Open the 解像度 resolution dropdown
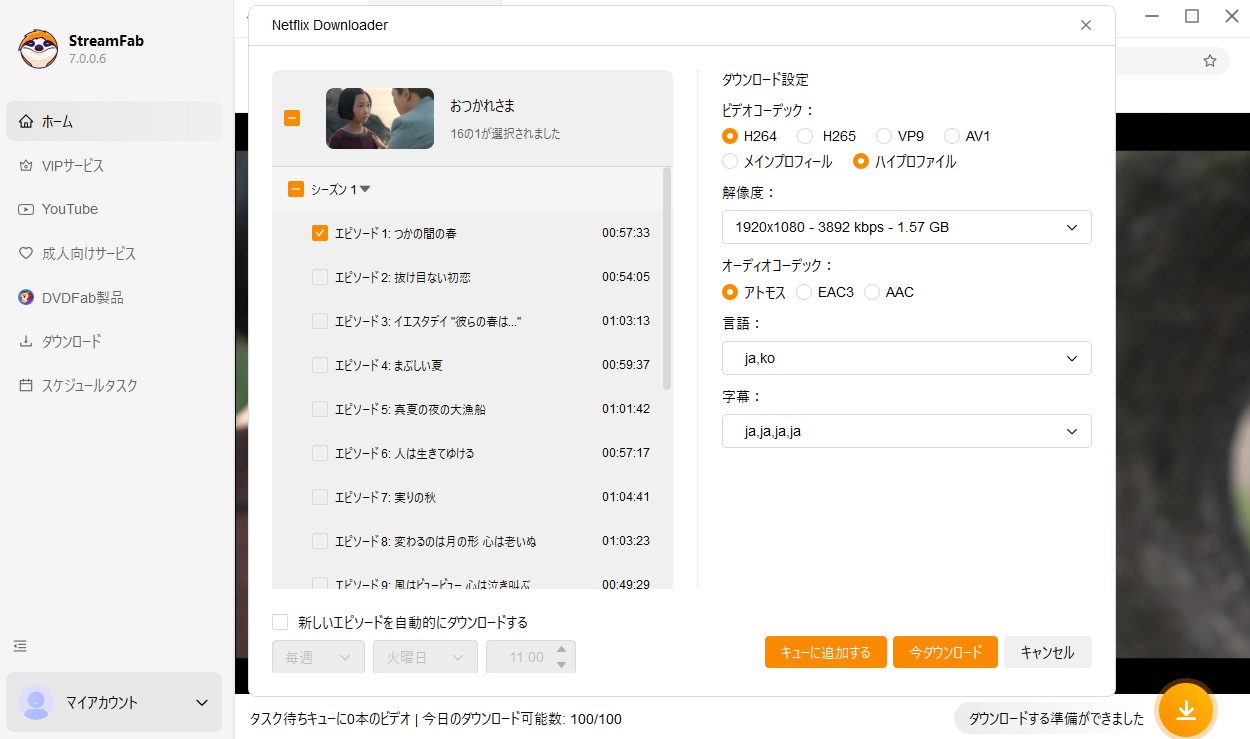1250x739 pixels. (x=905, y=227)
